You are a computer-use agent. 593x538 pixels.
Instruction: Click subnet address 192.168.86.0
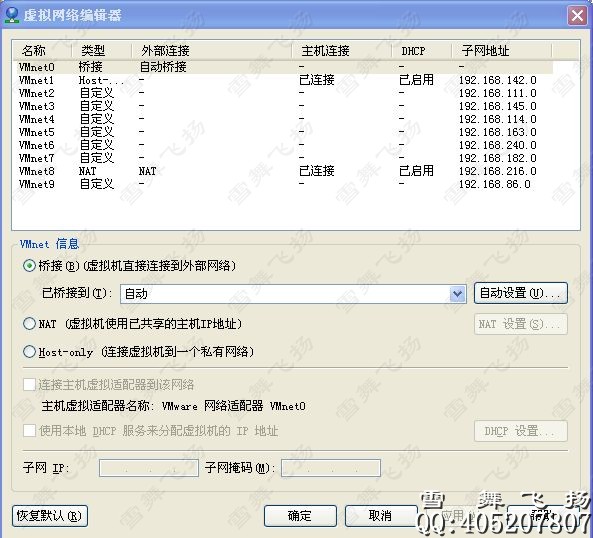[495, 184]
